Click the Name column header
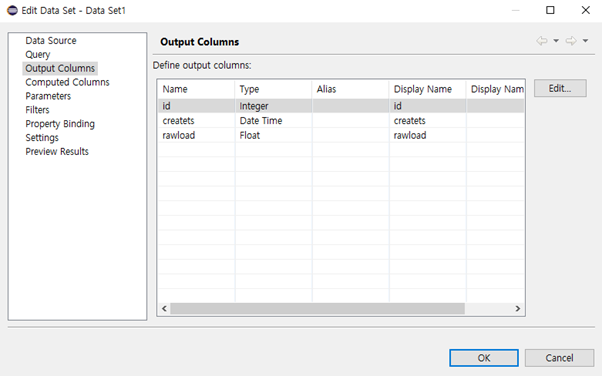The height and width of the screenshot is (376, 602). (196, 89)
